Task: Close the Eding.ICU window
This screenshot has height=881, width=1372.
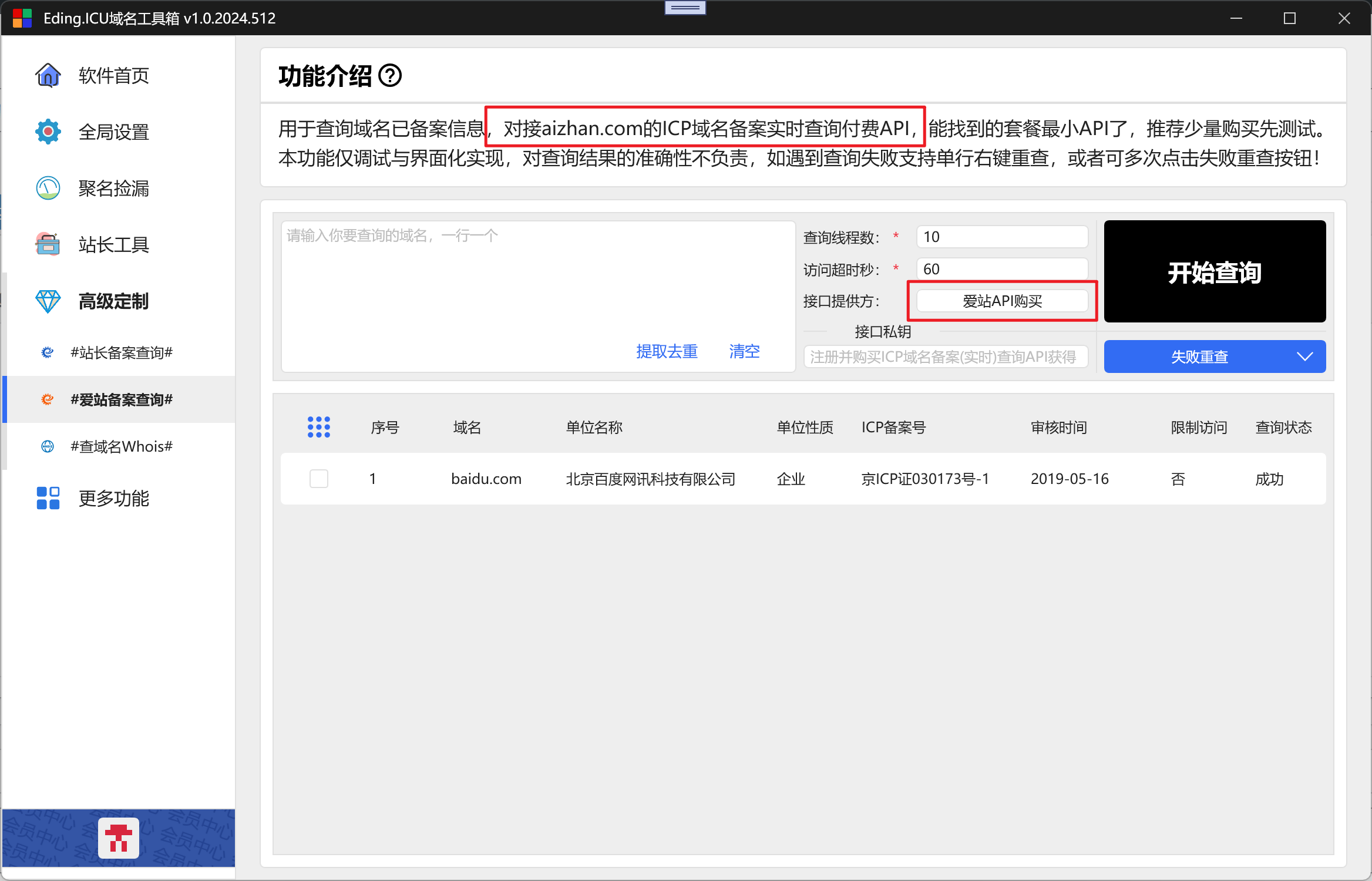Action: (1344, 18)
